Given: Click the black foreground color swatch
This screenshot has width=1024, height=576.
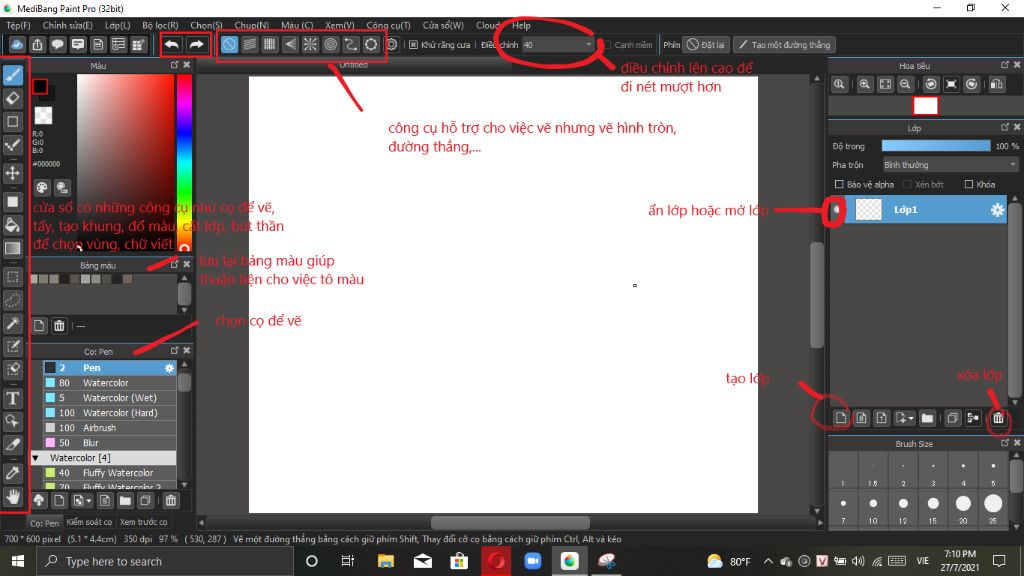Looking at the screenshot, I should [x=40, y=86].
